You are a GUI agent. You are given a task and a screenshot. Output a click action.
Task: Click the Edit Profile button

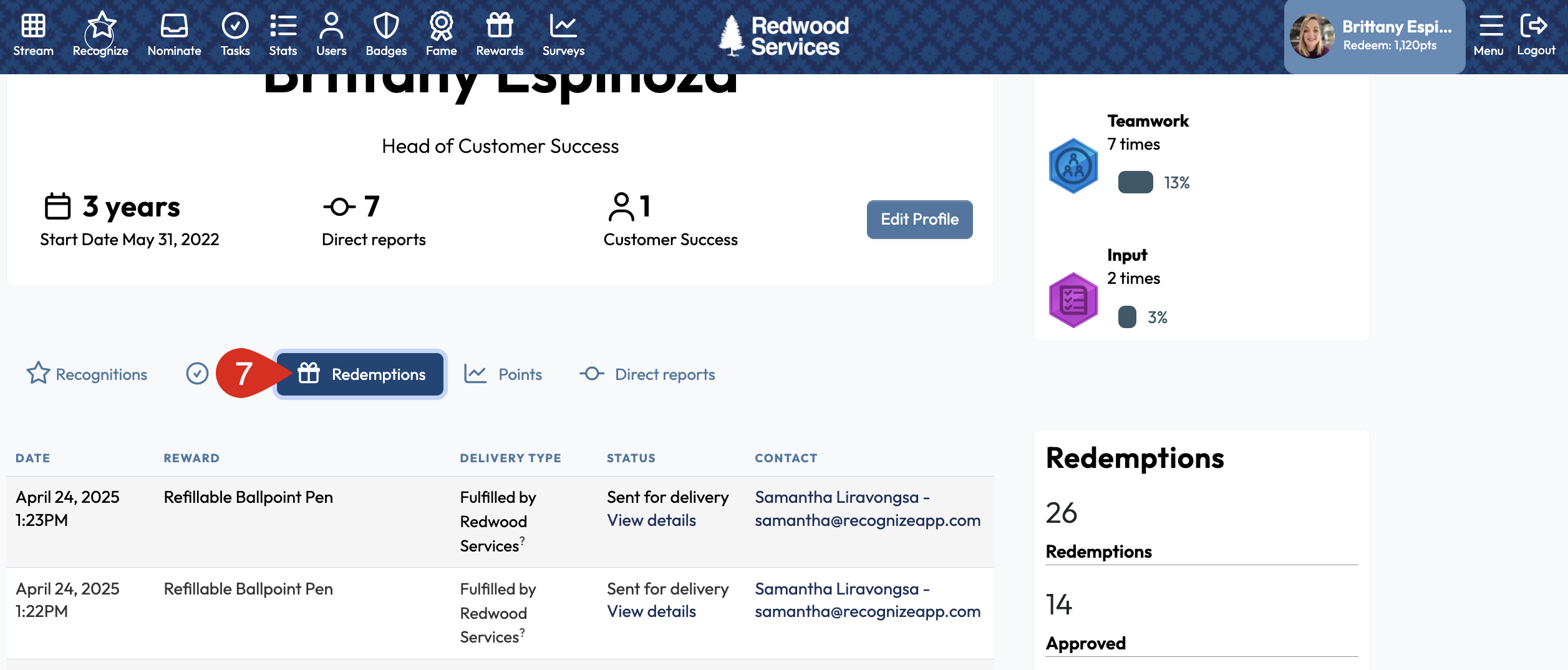[919, 219]
